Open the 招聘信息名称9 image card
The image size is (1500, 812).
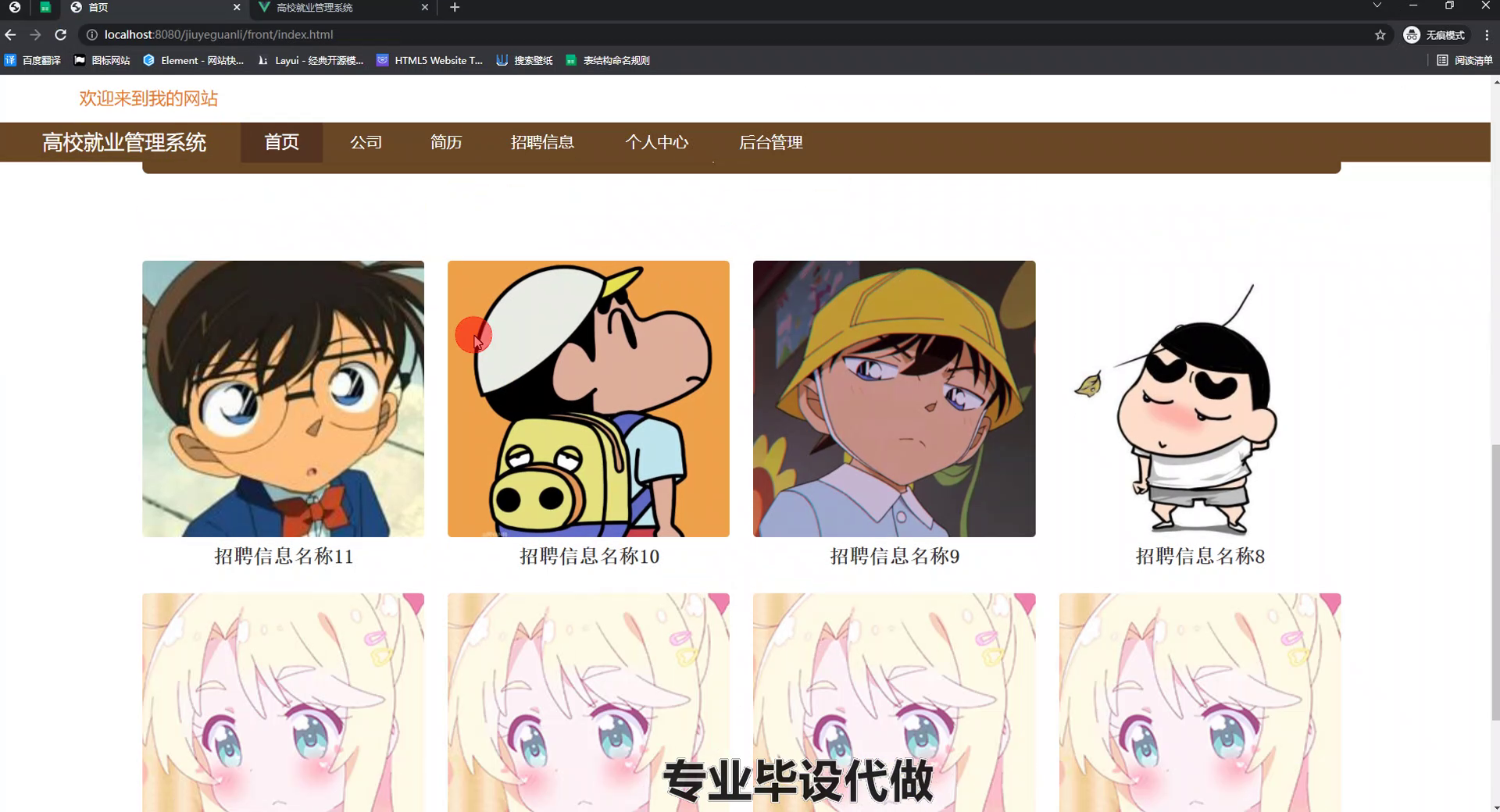coord(894,398)
